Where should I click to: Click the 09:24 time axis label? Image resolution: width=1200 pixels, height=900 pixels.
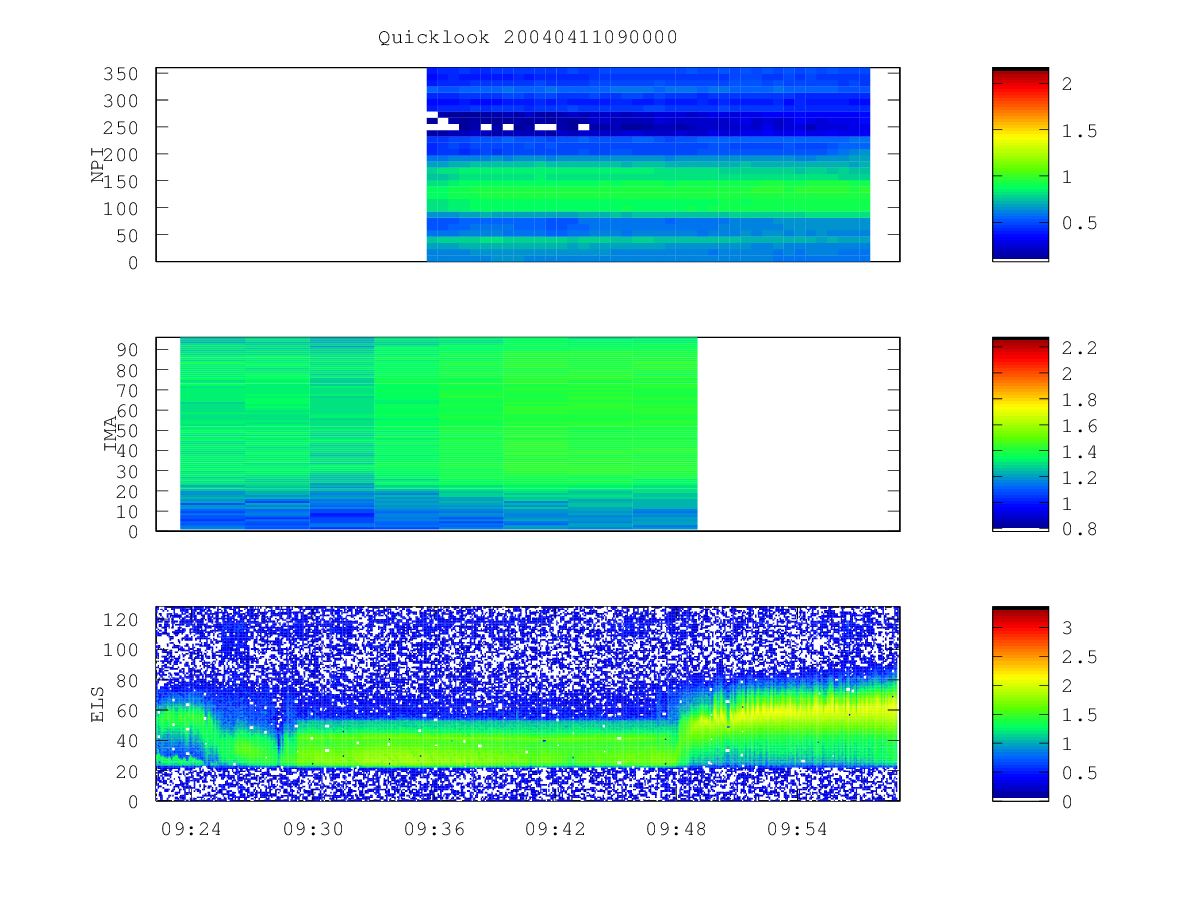(190, 829)
